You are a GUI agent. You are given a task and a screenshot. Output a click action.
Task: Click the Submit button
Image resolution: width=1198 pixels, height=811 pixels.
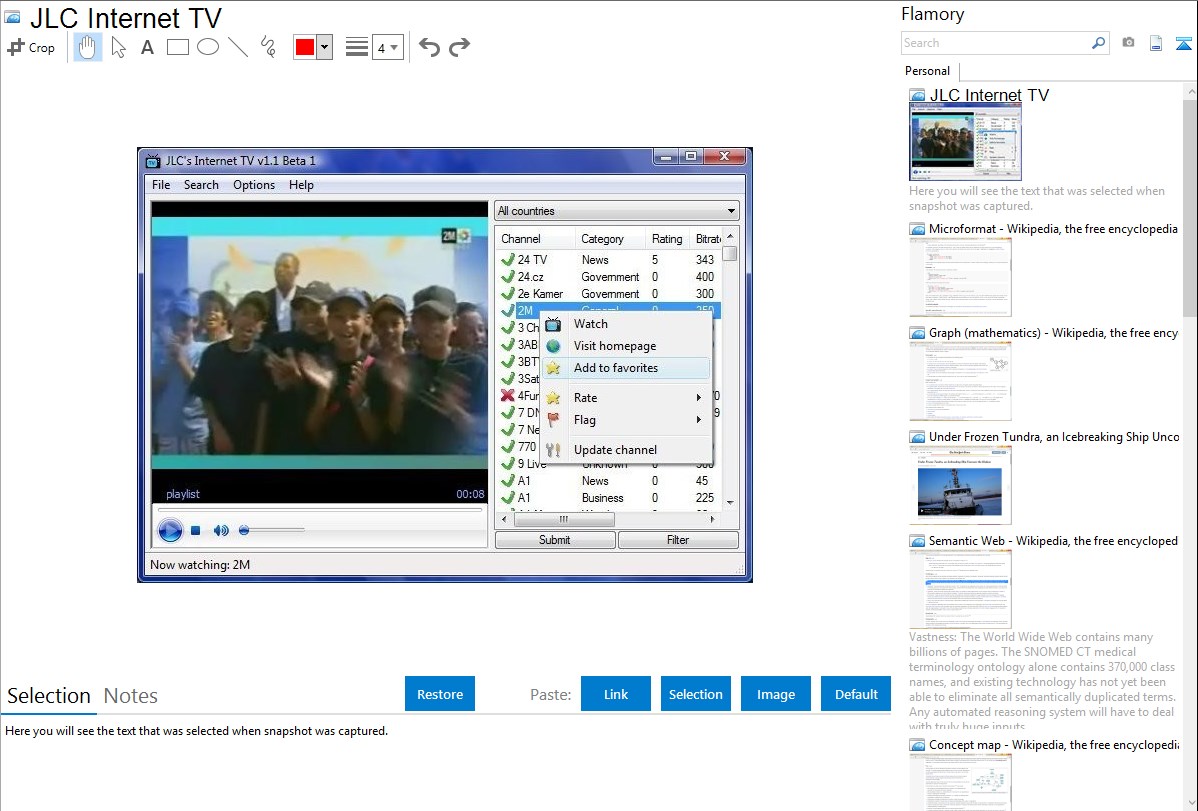[555, 540]
